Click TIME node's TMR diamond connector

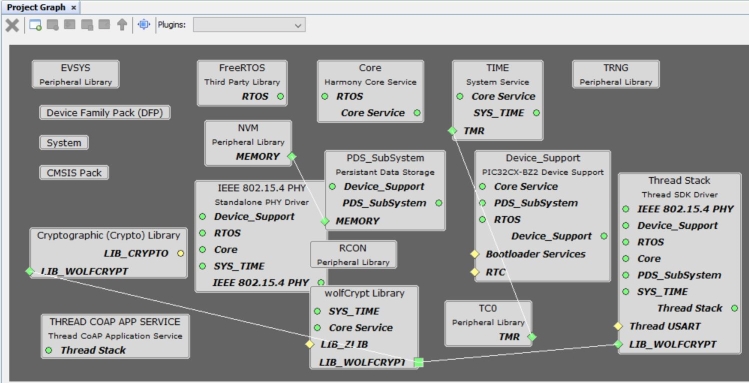[x=452, y=130]
